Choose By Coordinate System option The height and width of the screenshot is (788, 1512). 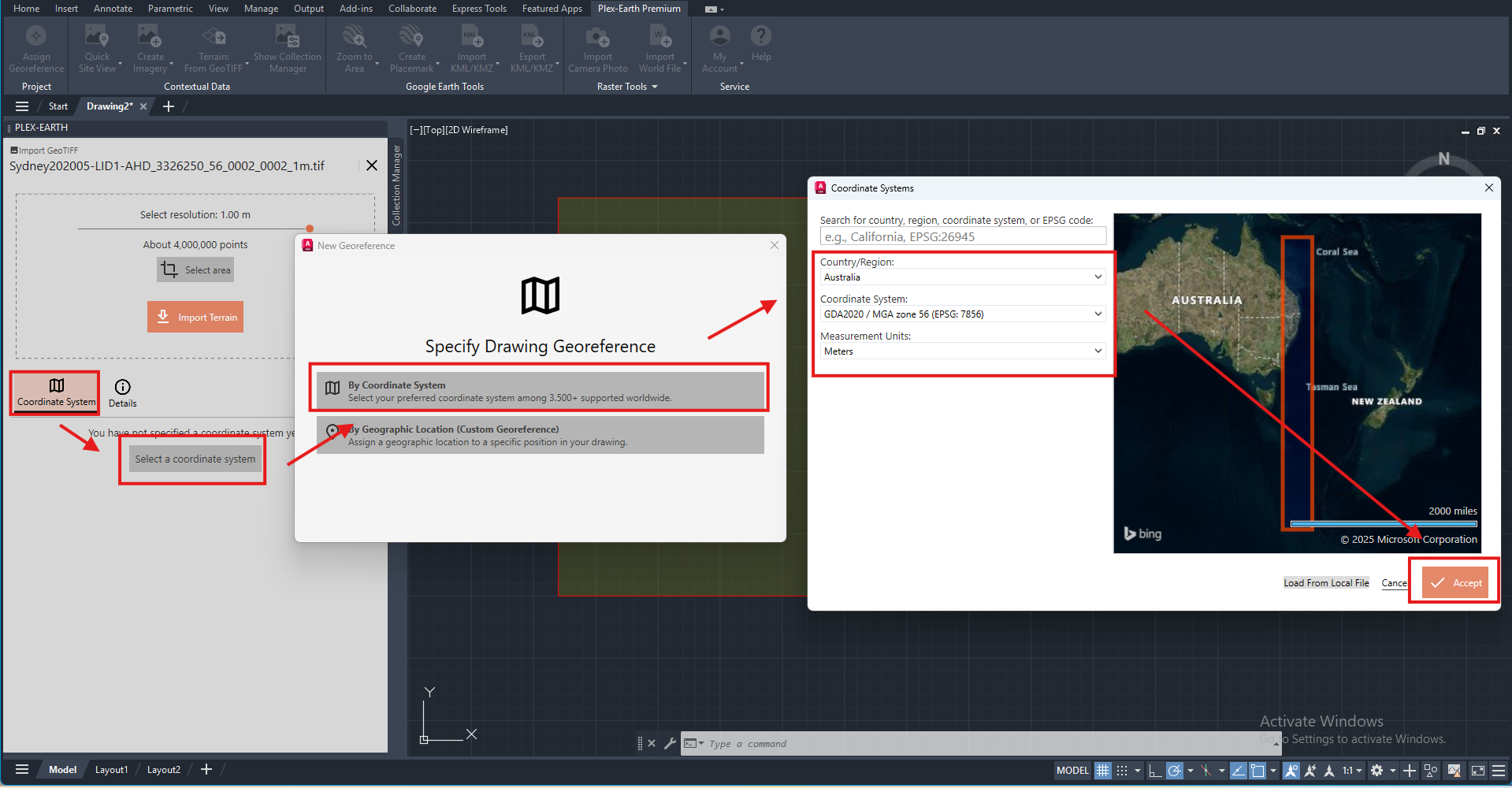pyautogui.click(x=540, y=391)
